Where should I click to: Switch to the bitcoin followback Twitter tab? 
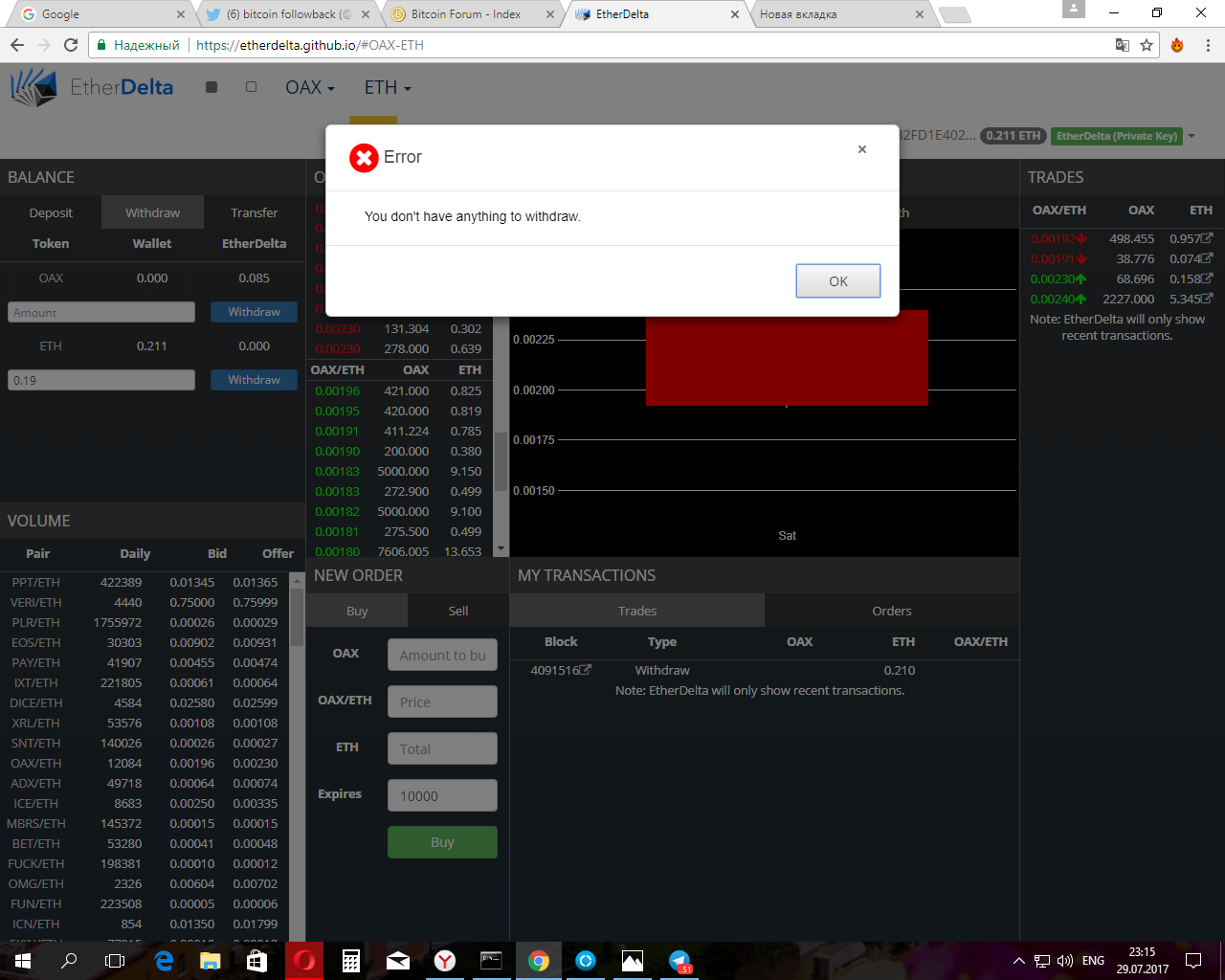point(286,14)
